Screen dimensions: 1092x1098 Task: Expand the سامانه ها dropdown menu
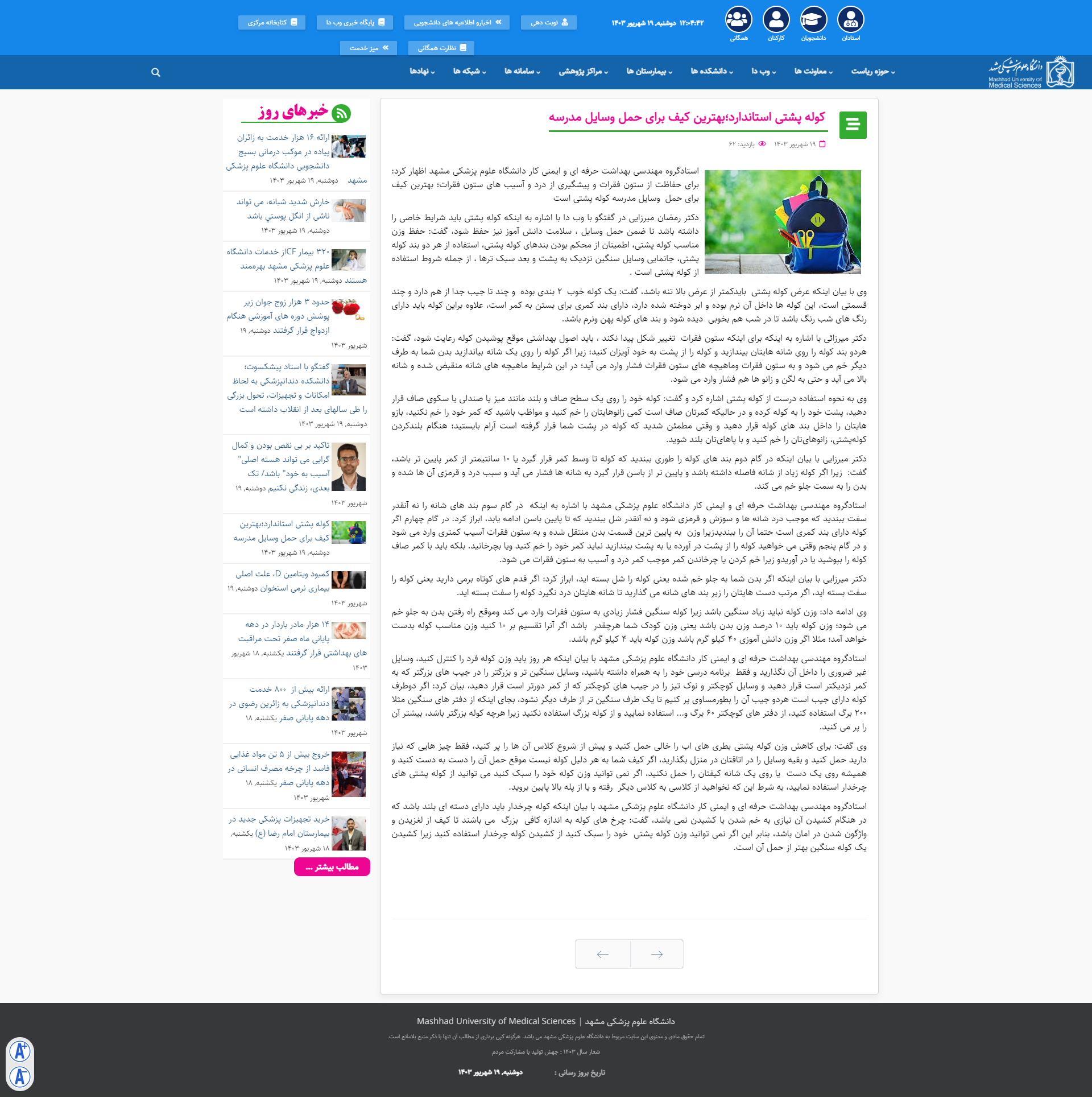coord(523,71)
